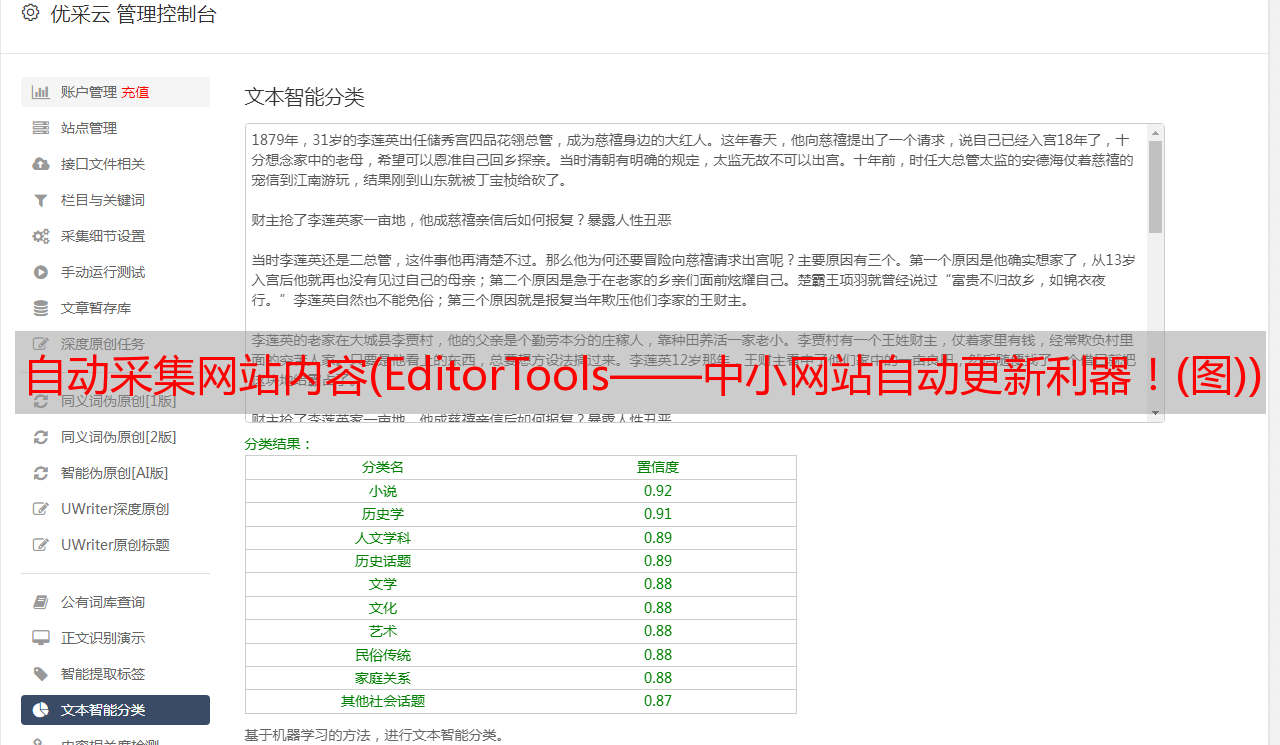
Task: Select the 0.88 value in the 文化 row
Action: coord(658,608)
